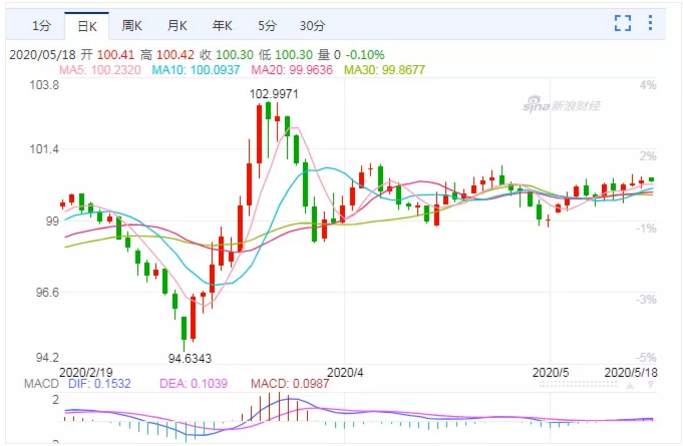Screen dimensions: 683x446
Task: Click the -3% right axis label
Action: [646, 300]
